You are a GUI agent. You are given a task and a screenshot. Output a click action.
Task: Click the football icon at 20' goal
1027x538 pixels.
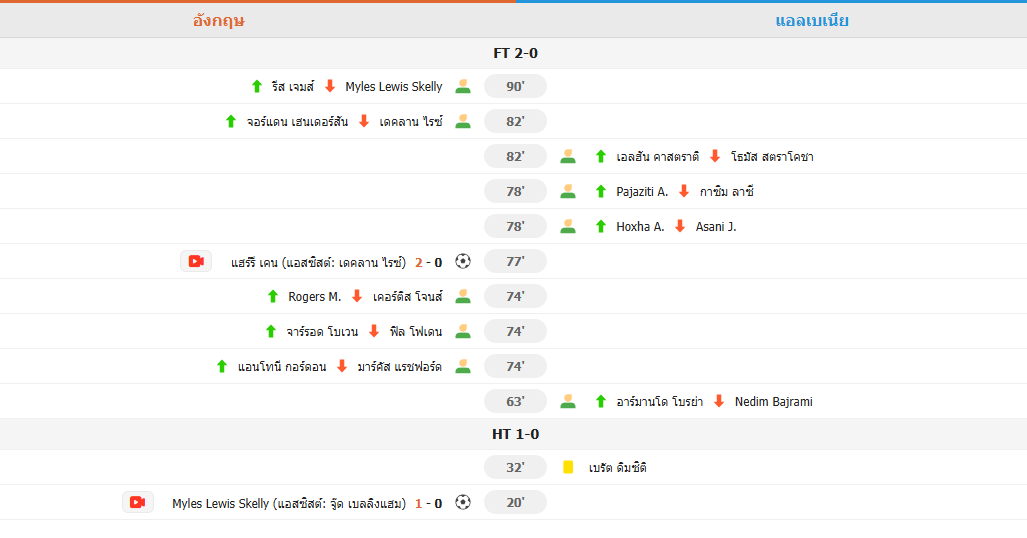463,503
